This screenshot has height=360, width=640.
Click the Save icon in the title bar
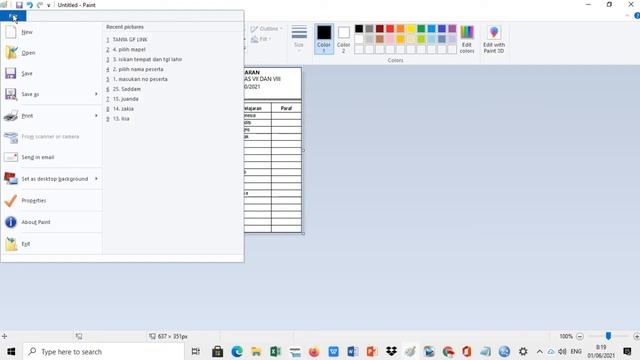click(19, 5)
